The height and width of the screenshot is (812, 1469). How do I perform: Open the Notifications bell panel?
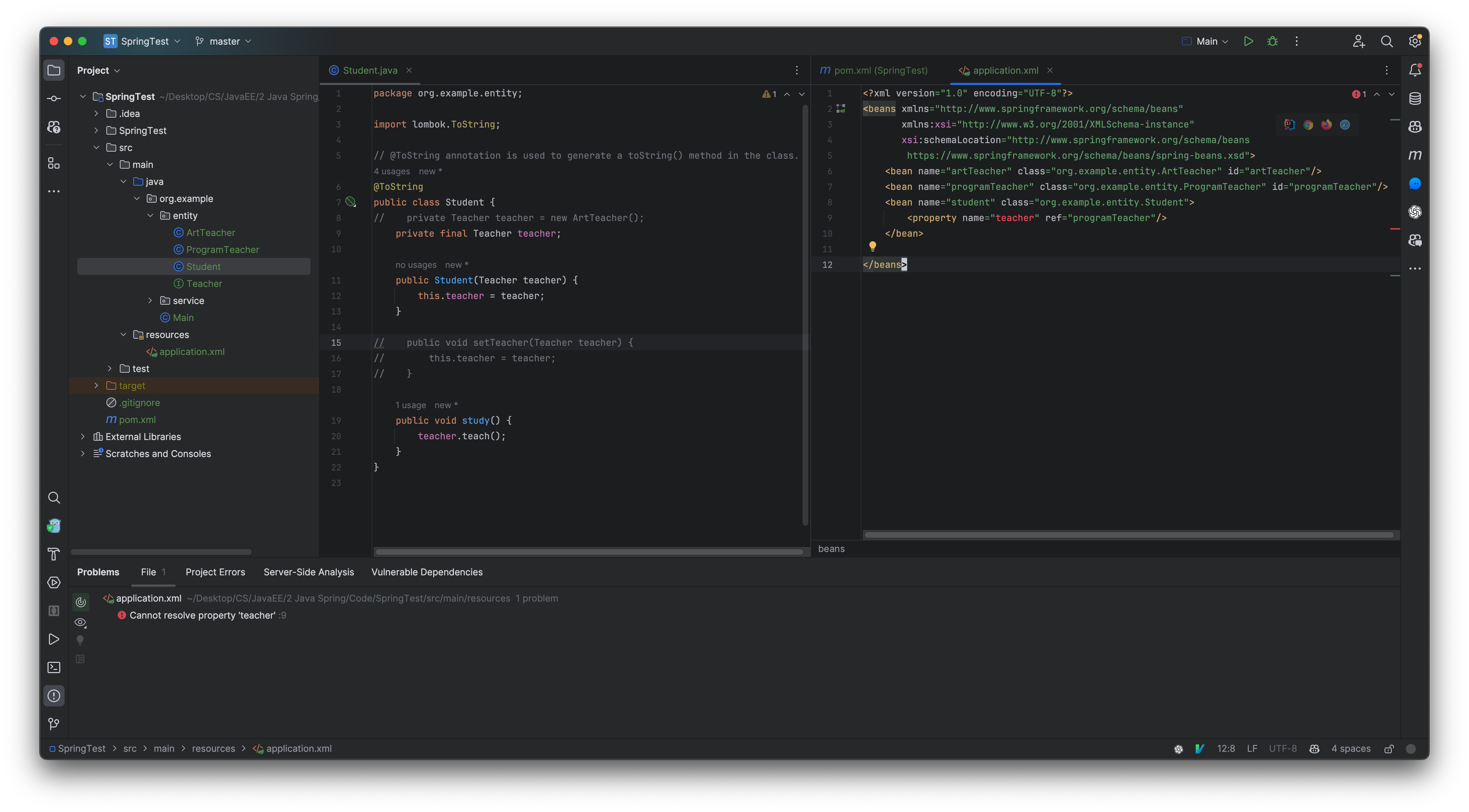click(x=1415, y=69)
